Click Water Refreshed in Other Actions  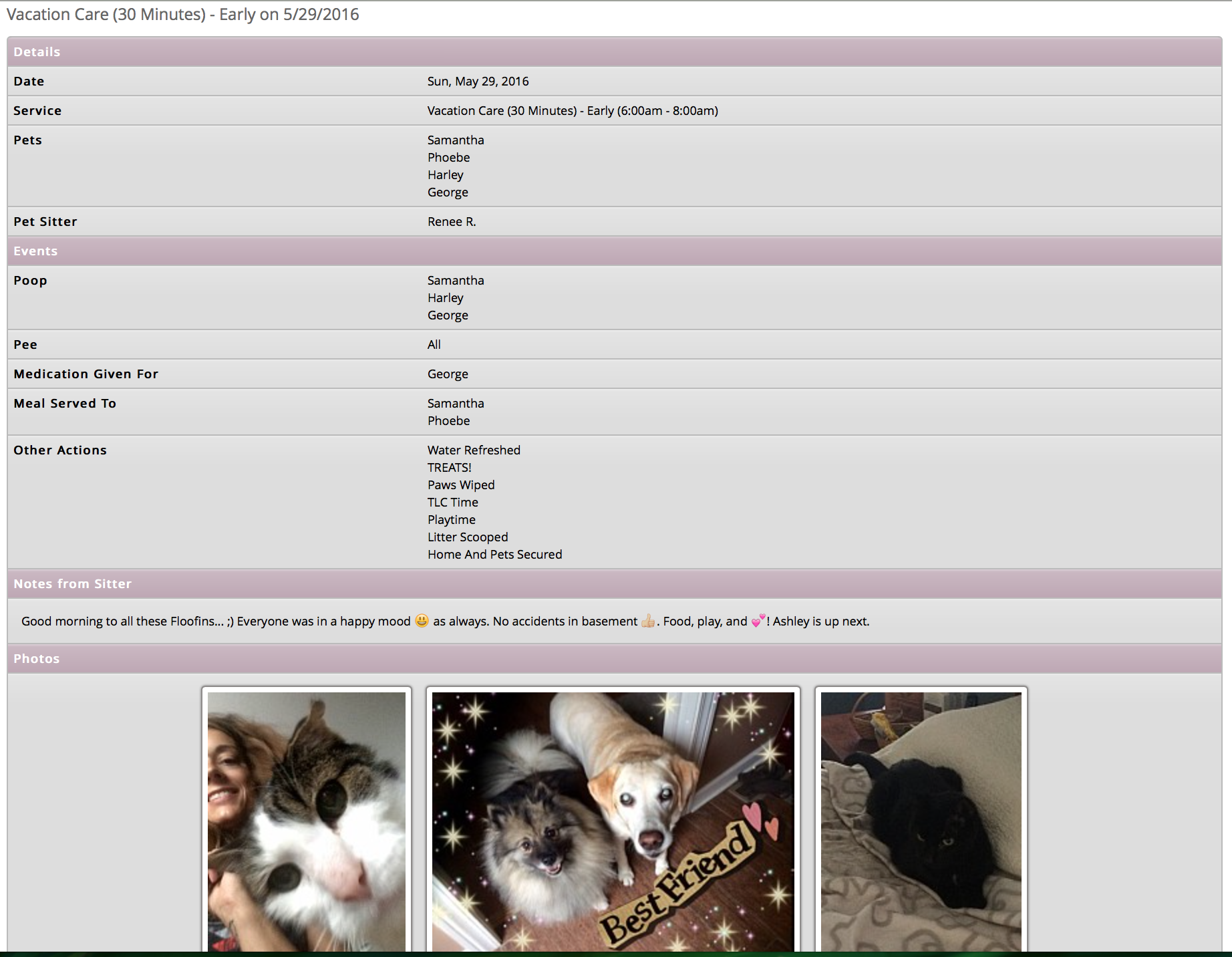point(474,450)
